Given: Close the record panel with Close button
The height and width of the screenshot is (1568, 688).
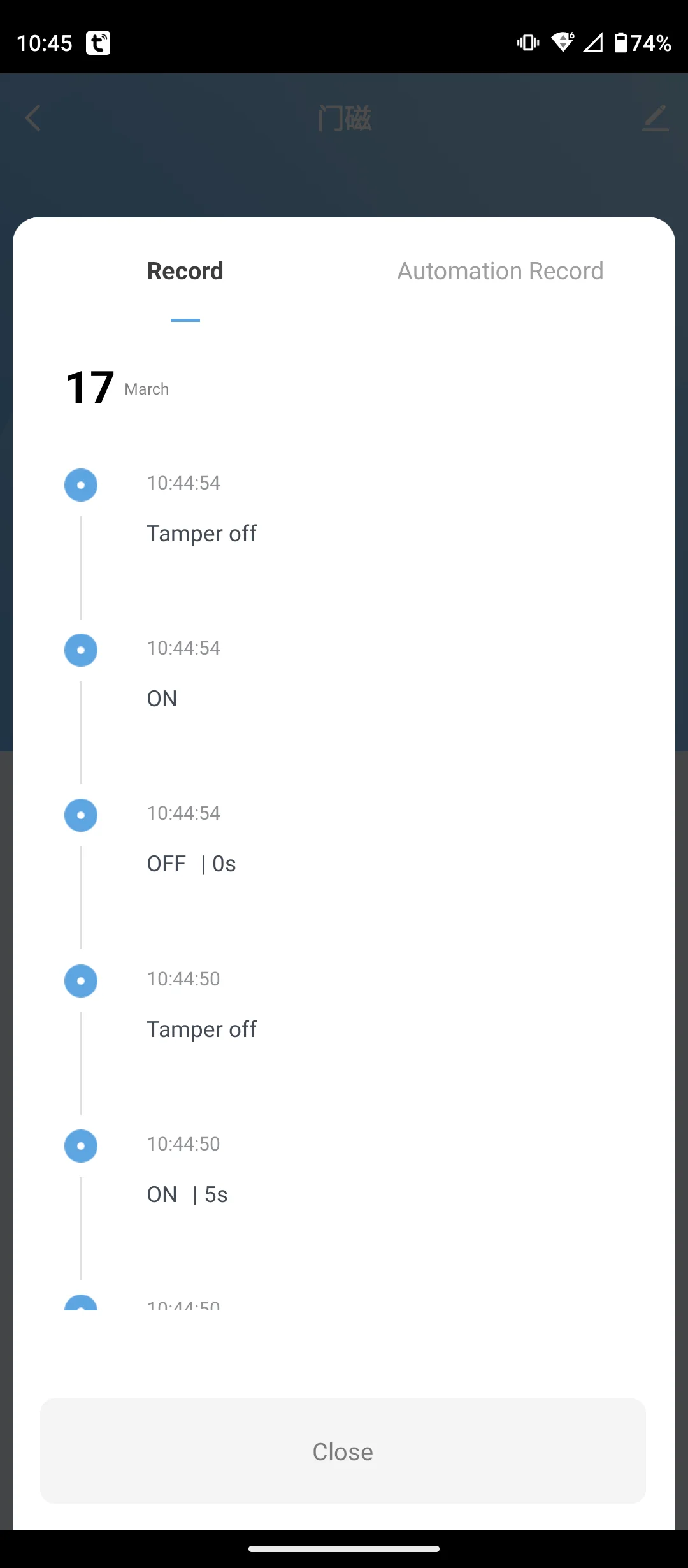Looking at the screenshot, I should pyautogui.click(x=343, y=1451).
